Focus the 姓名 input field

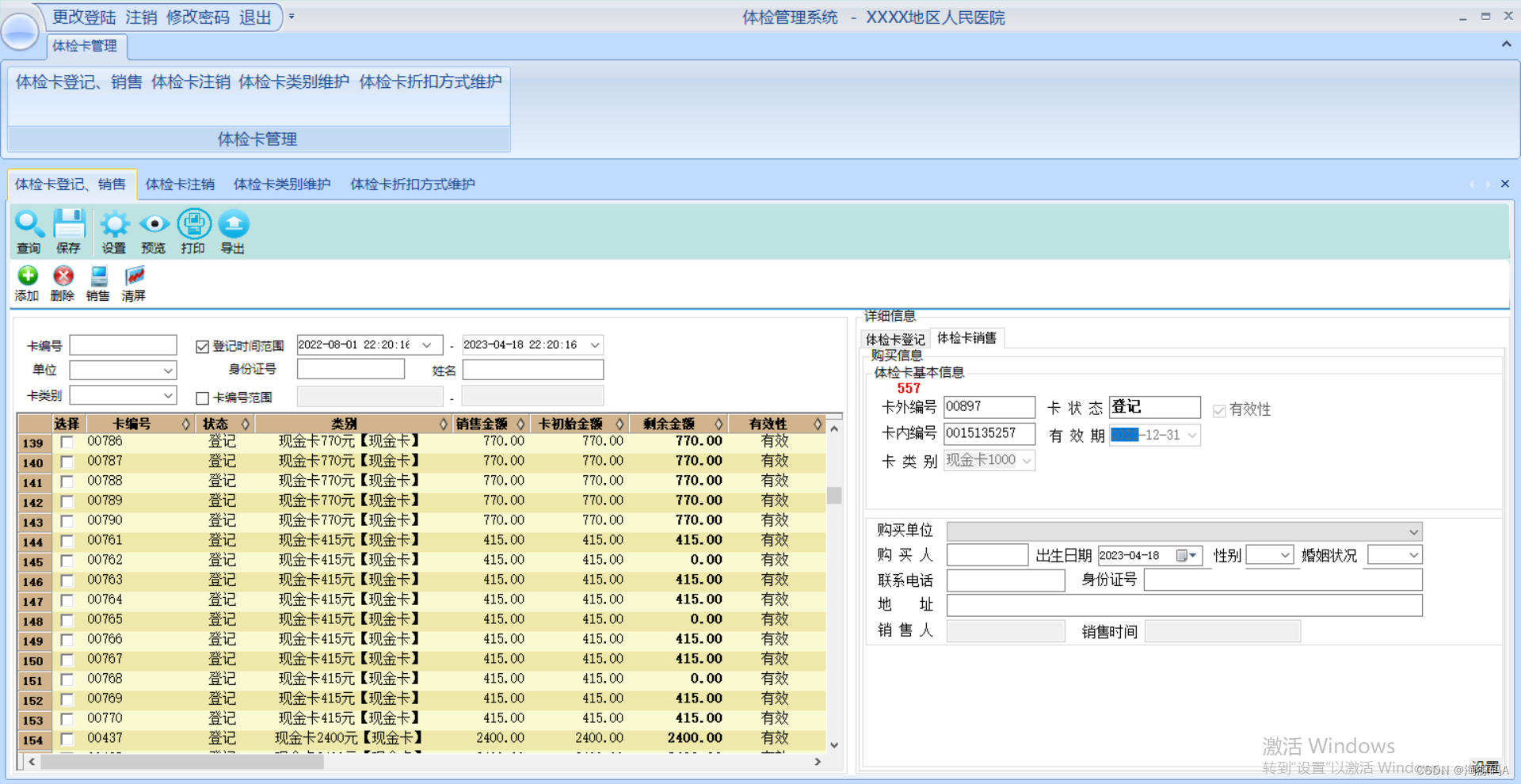pos(532,370)
